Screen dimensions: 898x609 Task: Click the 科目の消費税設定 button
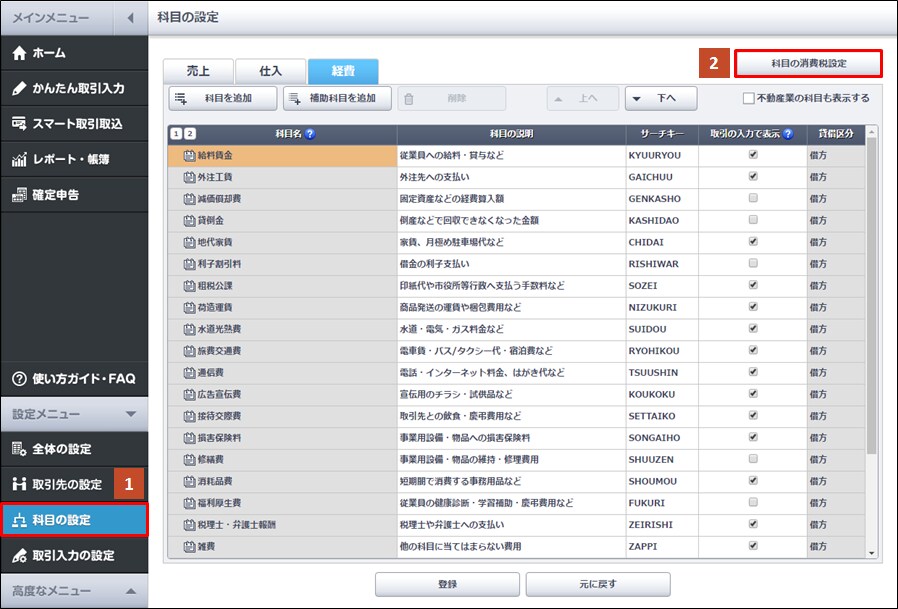pos(808,63)
